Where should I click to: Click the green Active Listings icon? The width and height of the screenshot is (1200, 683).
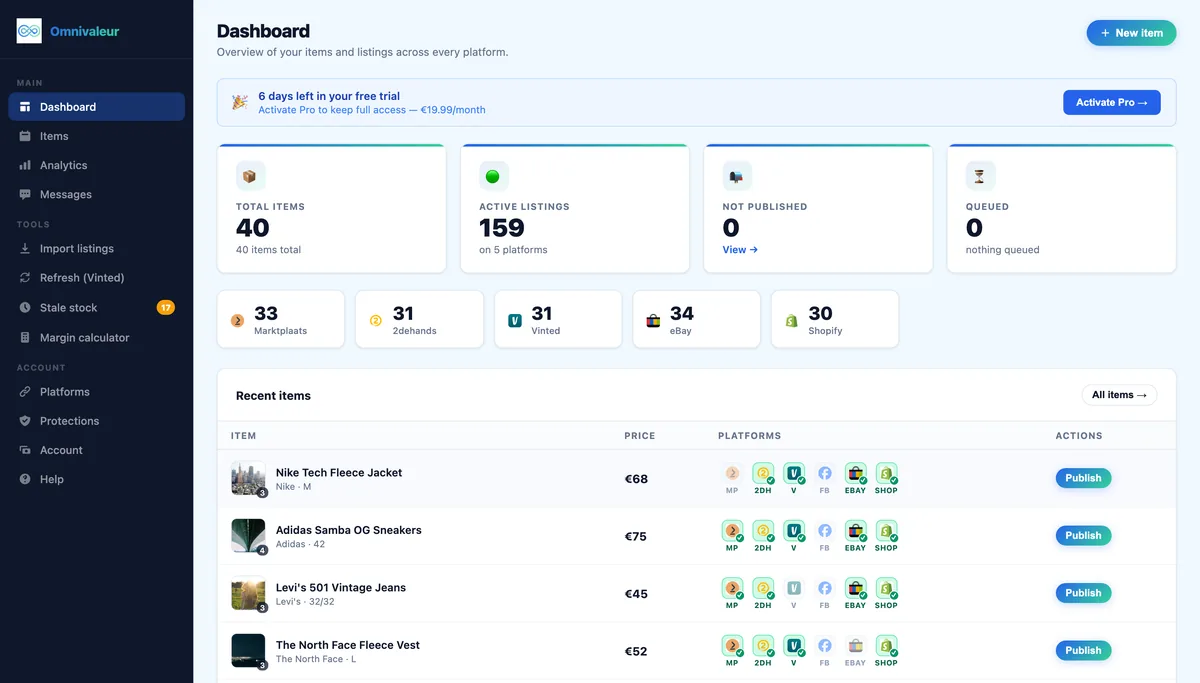click(493, 176)
